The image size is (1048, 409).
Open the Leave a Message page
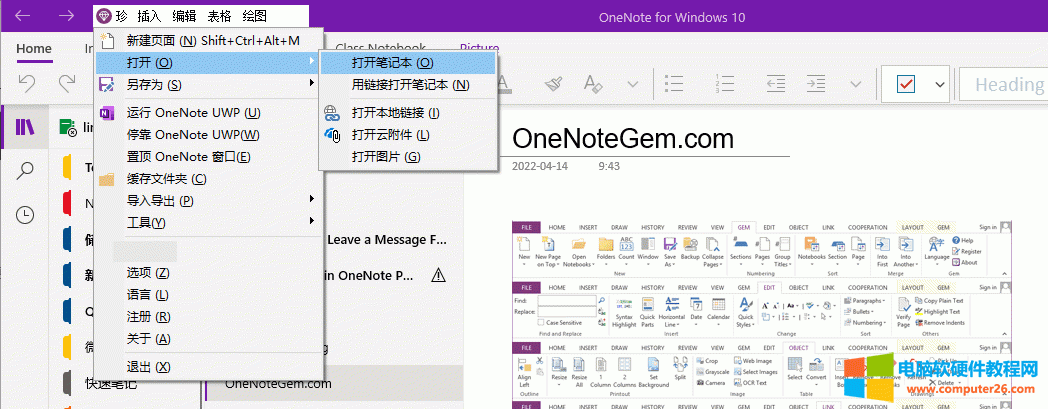[x=387, y=239]
